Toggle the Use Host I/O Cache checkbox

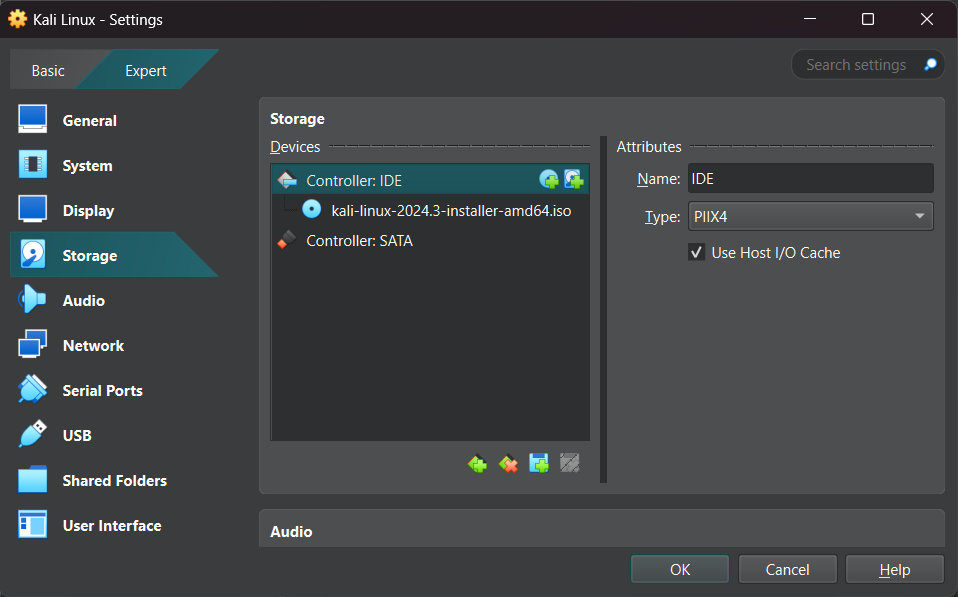tap(696, 252)
